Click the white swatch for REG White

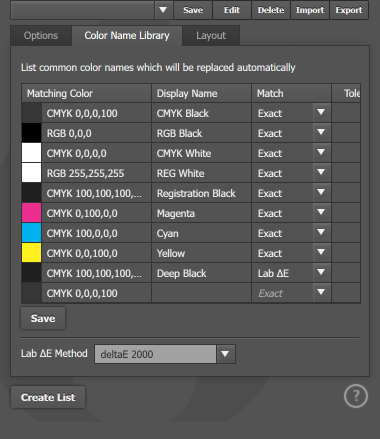pos(31,173)
